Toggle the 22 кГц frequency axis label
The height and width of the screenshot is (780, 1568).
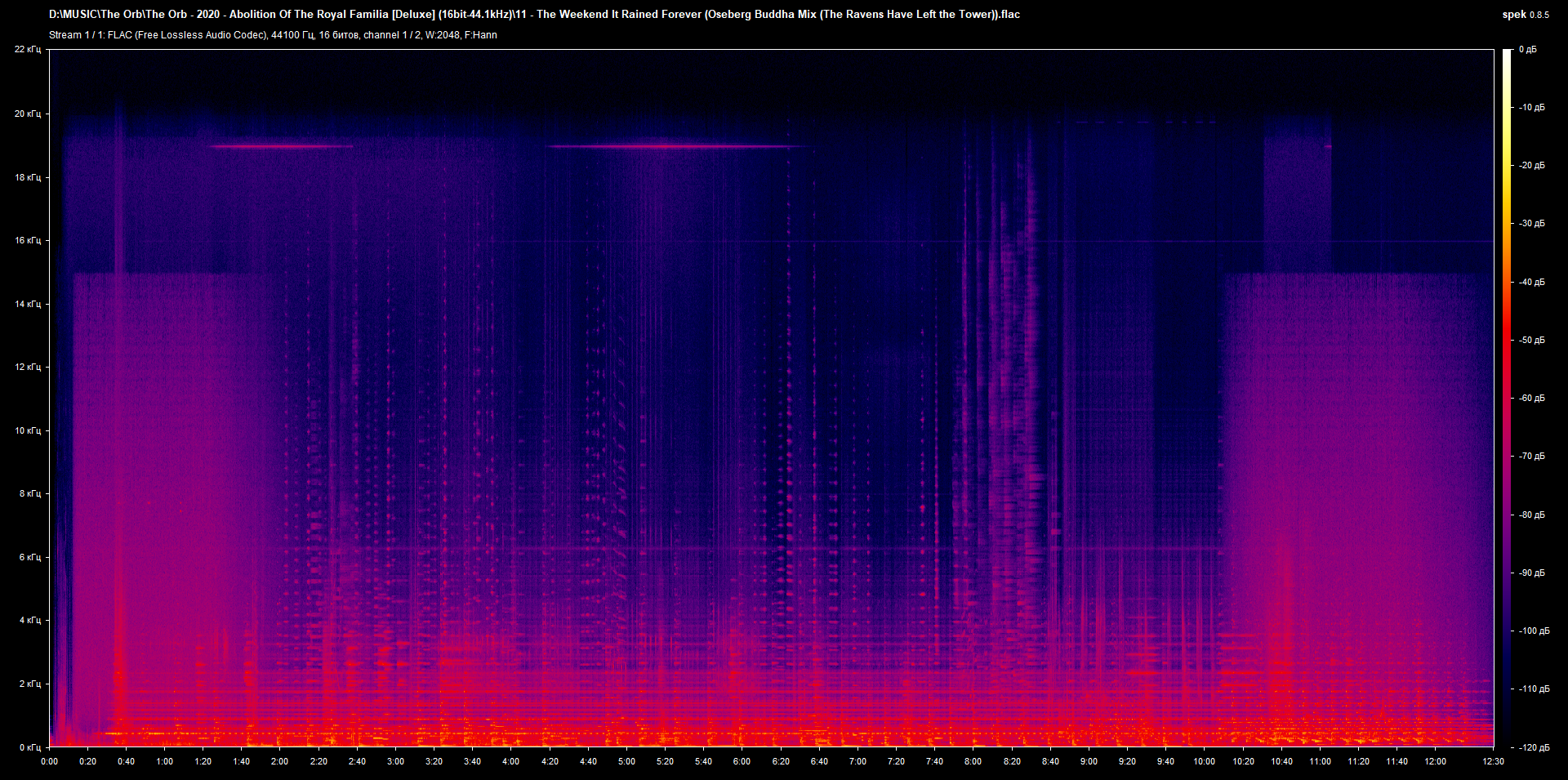[x=27, y=49]
